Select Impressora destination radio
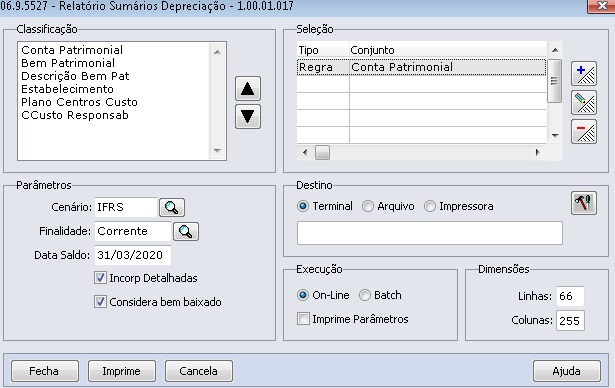This screenshot has width=615, height=388. (x=430, y=206)
